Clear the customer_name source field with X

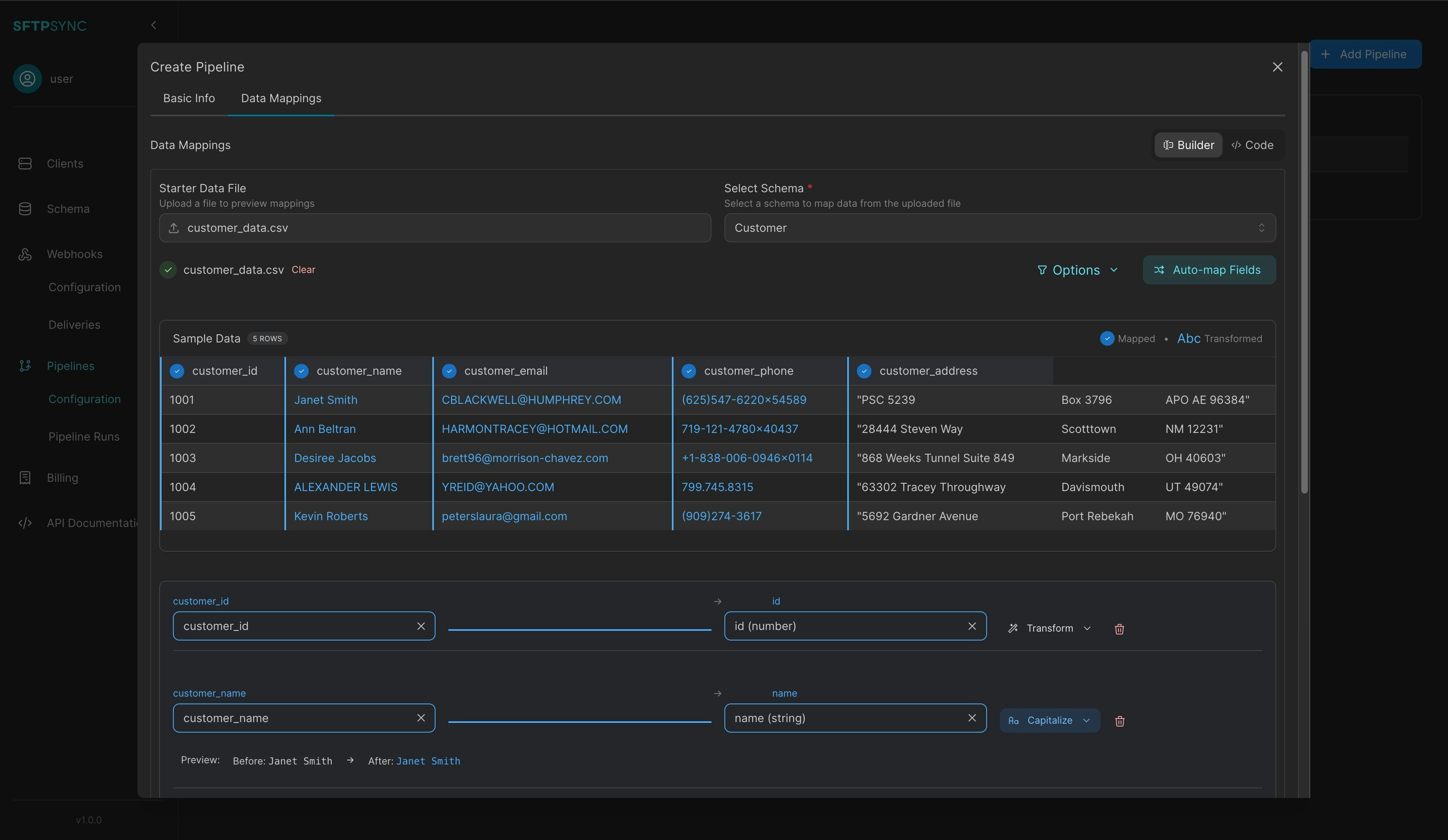421,718
